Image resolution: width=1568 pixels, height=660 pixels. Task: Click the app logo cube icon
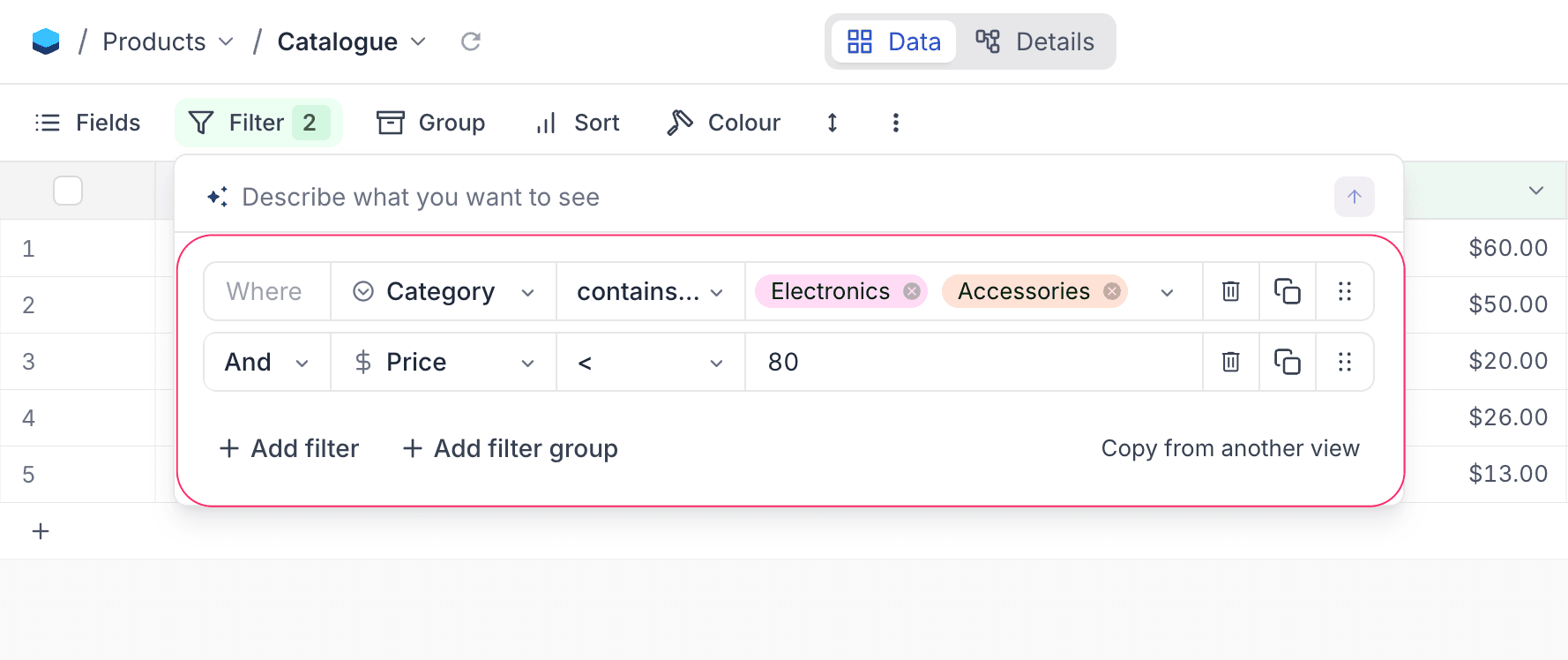pos(46,41)
